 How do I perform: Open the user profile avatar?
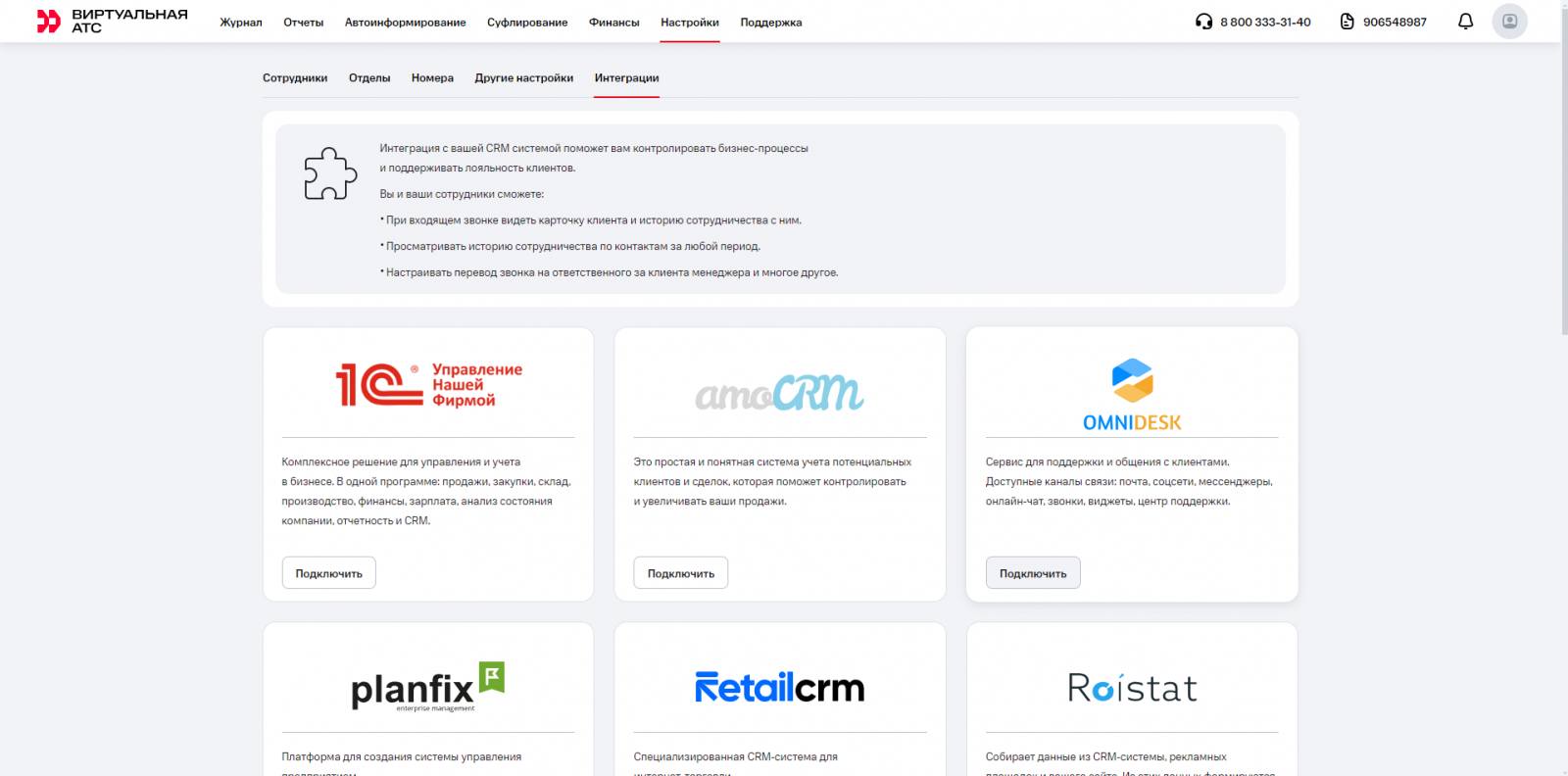[1509, 21]
